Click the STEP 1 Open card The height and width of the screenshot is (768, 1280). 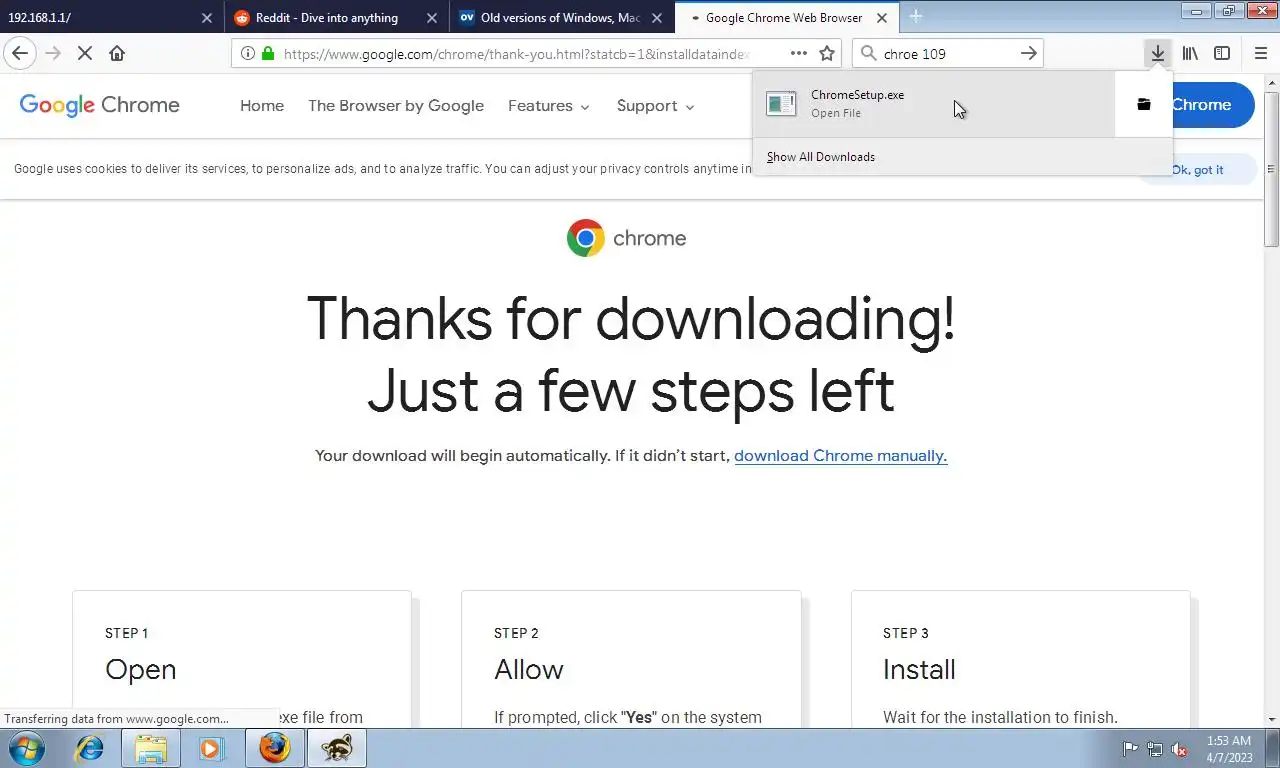point(242,660)
